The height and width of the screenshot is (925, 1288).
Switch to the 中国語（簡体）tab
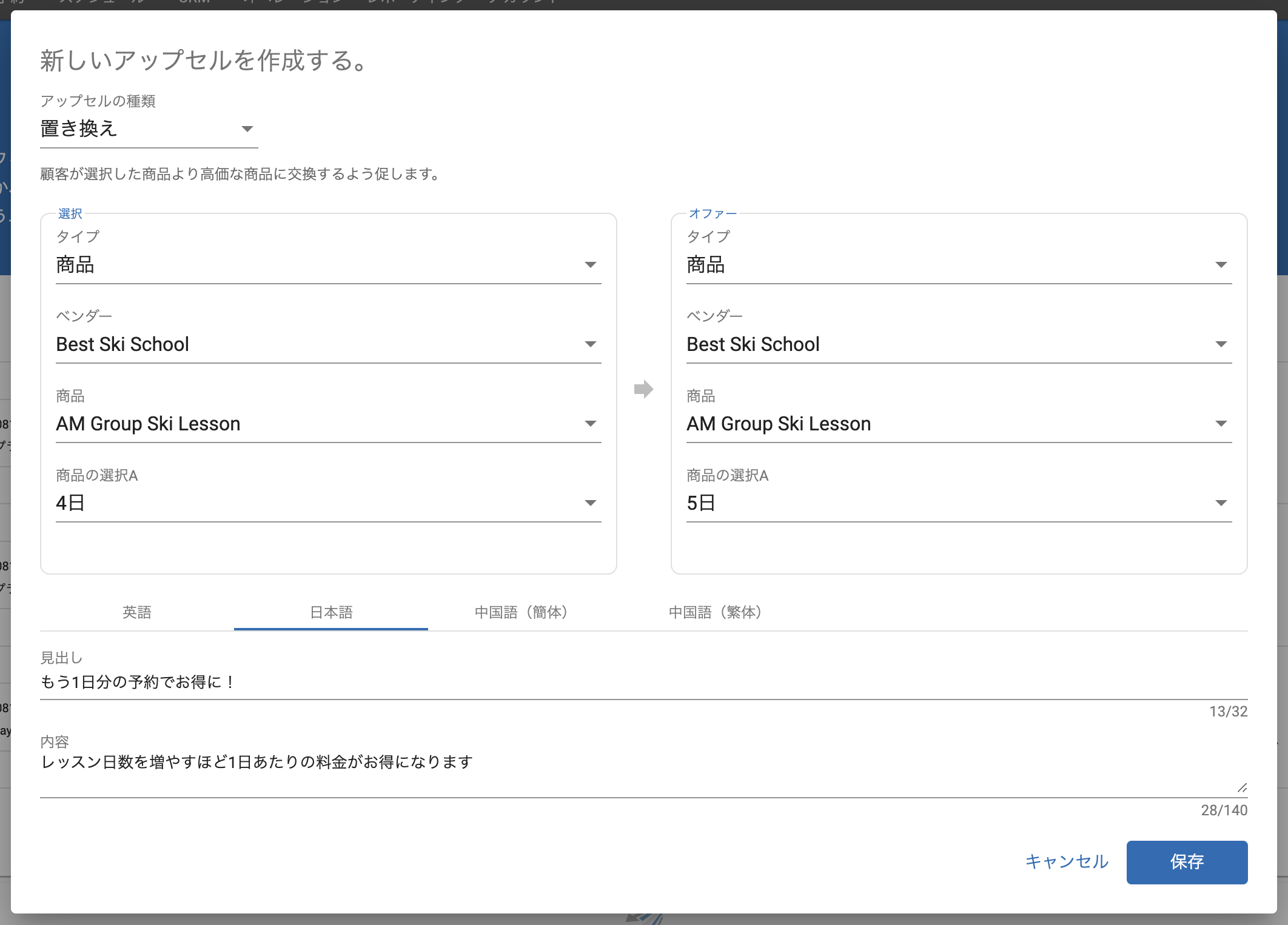(522, 612)
